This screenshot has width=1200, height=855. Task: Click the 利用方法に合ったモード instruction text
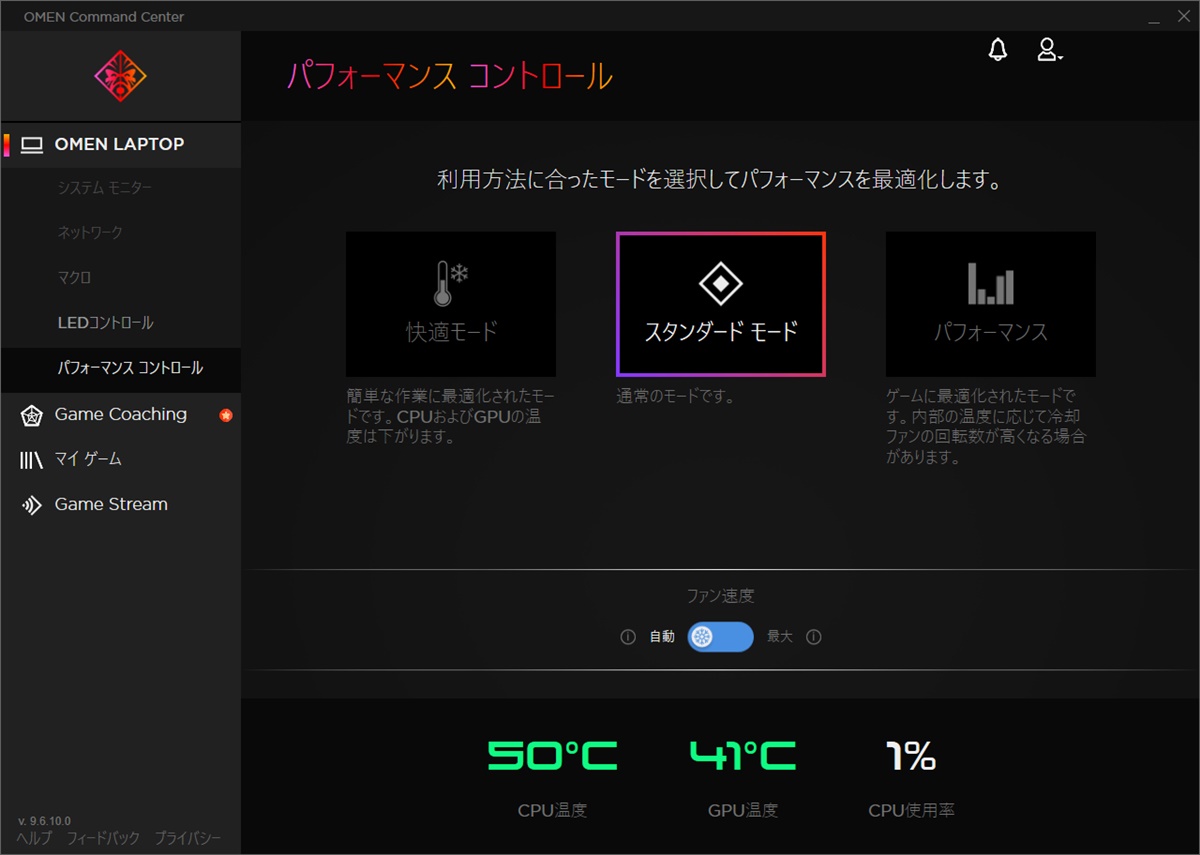pyautogui.click(x=720, y=181)
